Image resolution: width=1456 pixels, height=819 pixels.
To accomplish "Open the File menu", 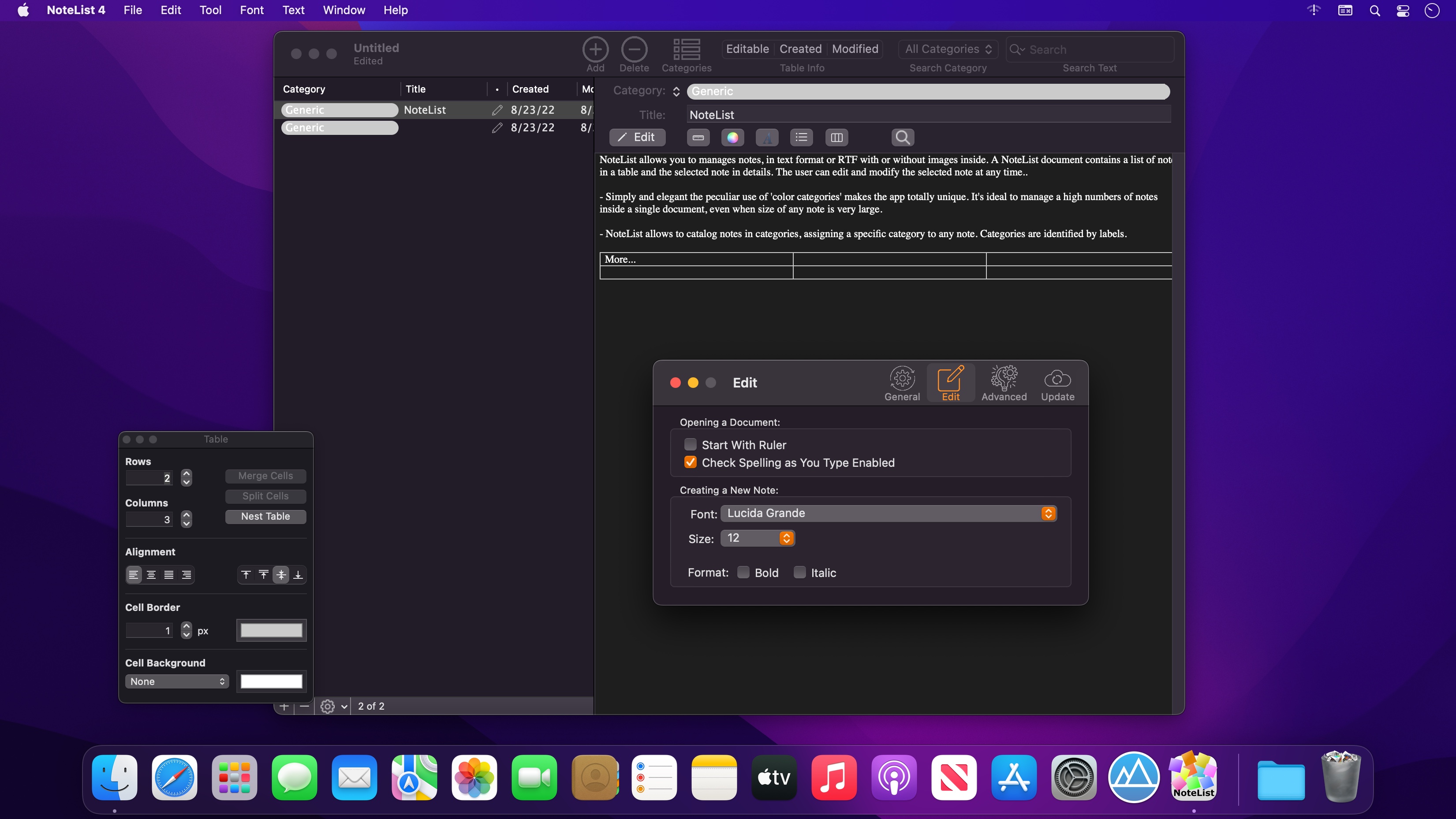I will pyautogui.click(x=132, y=10).
